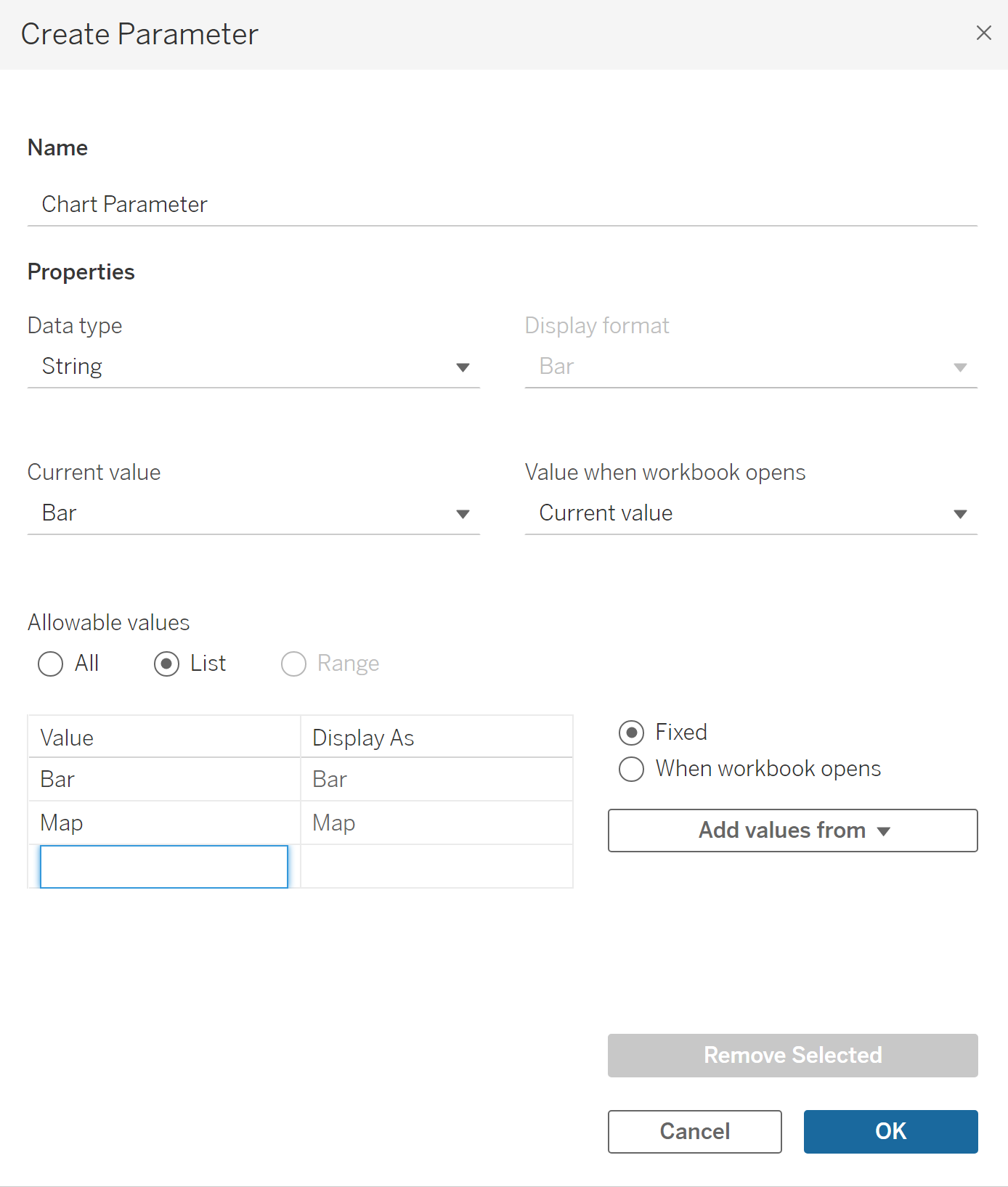
Task: Open the Value when workbook opens dropdown
Action: (x=750, y=513)
